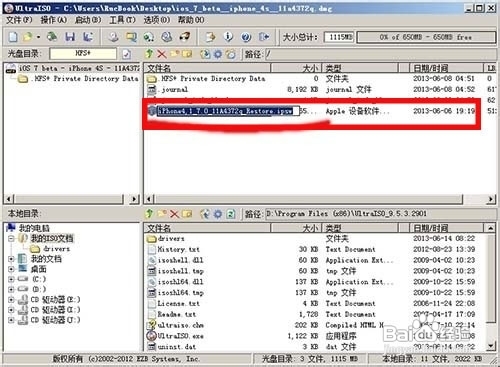500x367 pixels.
Task: Click the Open file folder icon
Action: coord(28,37)
